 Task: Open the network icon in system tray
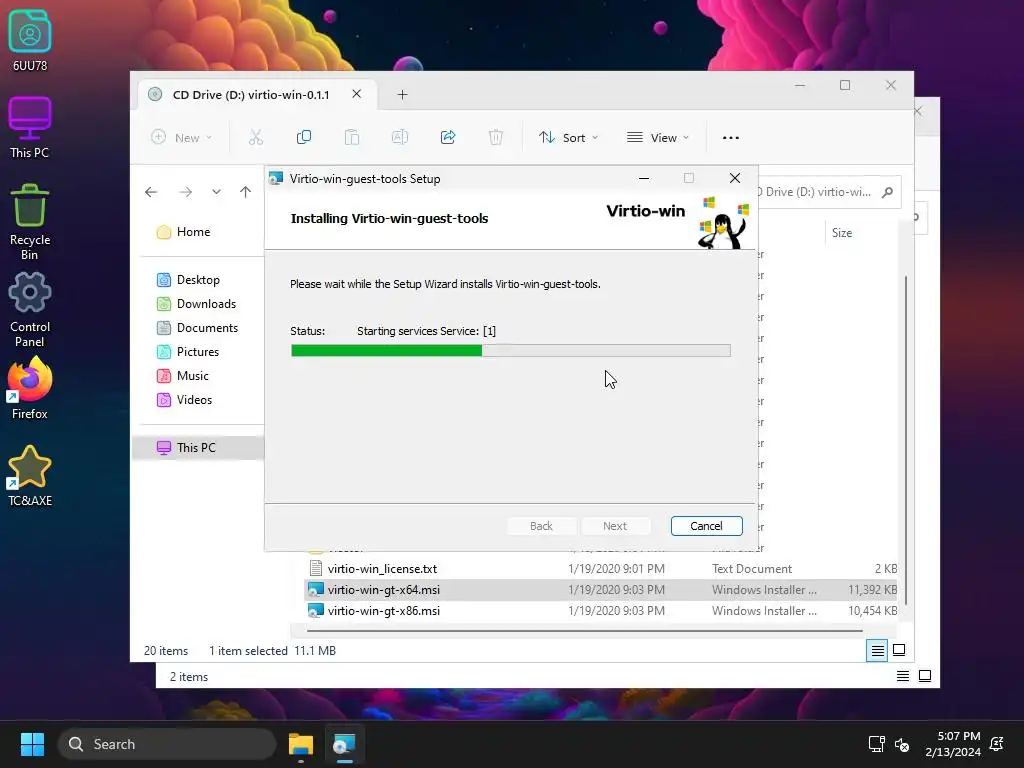(x=876, y=744)
